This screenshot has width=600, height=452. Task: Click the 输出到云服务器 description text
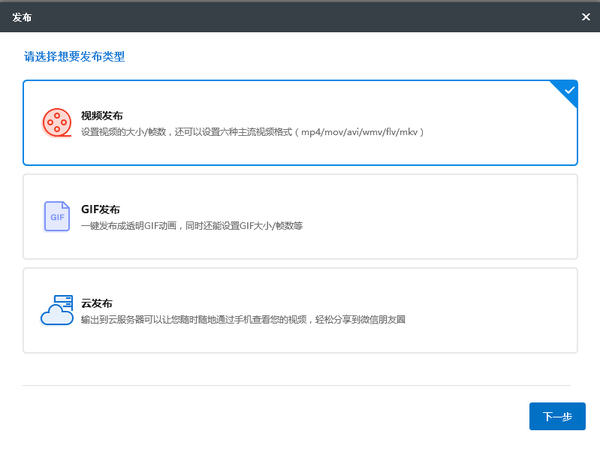(x=243, y=320)
